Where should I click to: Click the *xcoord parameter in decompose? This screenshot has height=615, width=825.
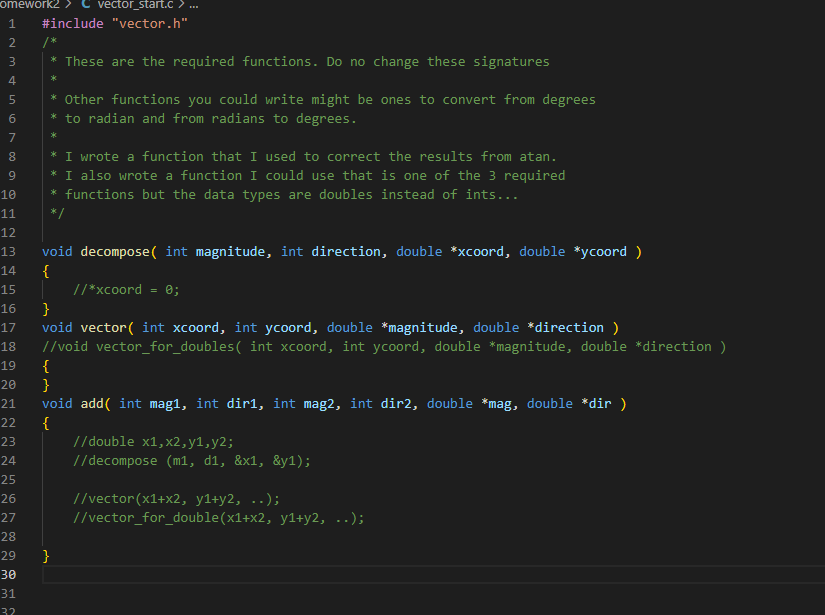tap(477, 251)
